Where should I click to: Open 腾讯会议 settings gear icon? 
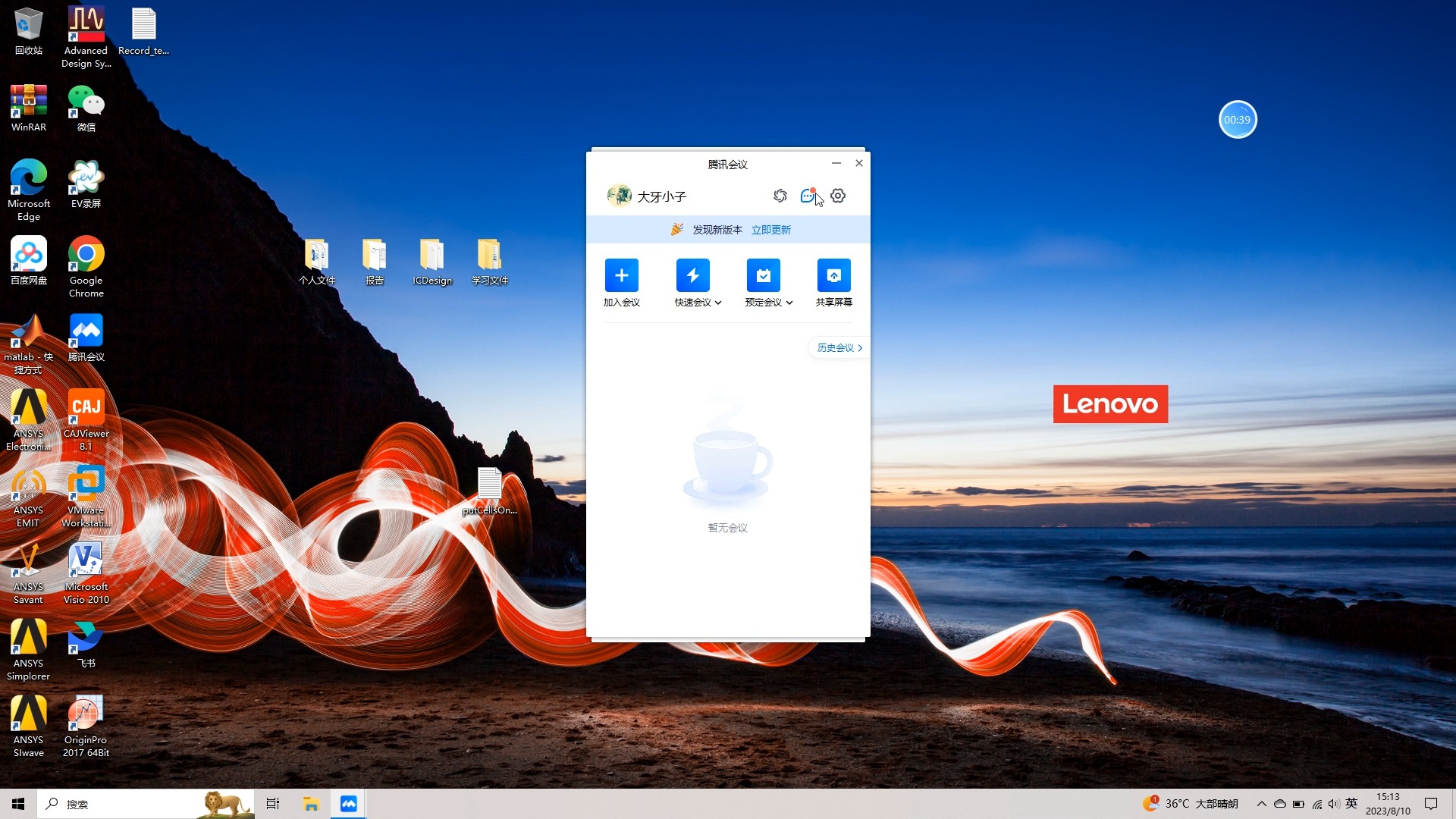(838, 195)
